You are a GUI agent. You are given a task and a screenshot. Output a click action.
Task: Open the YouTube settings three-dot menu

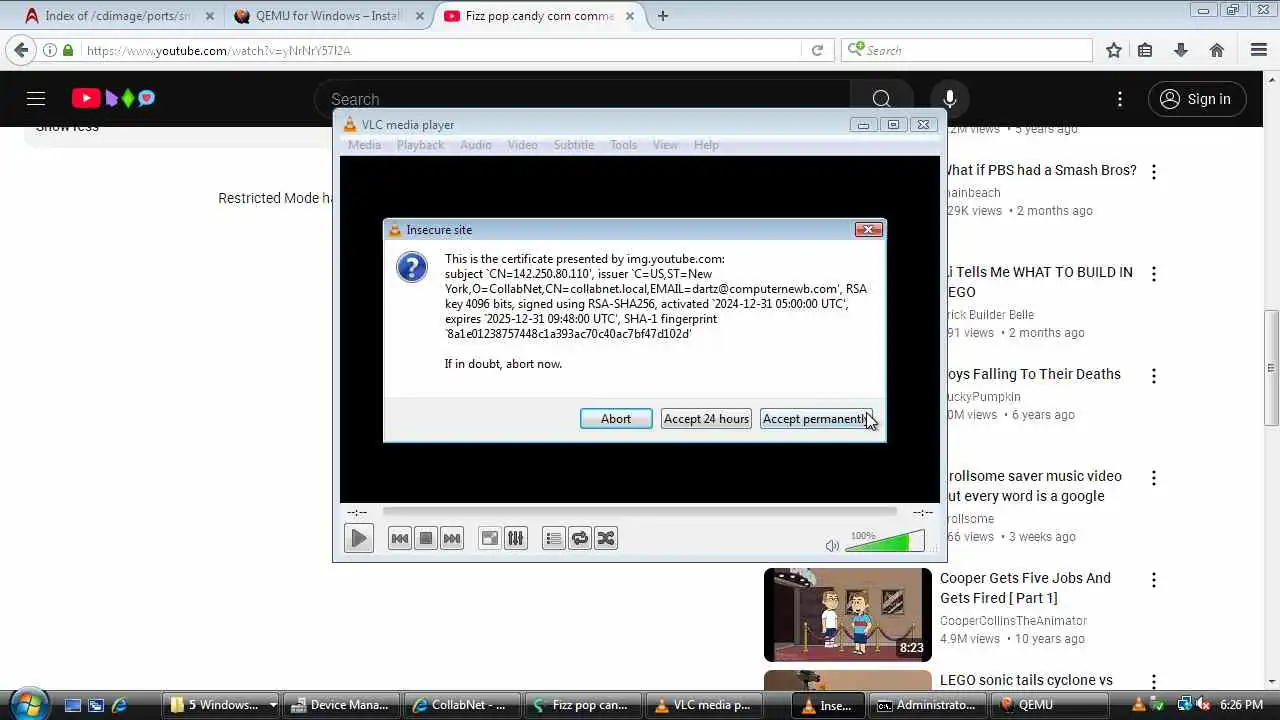1120,99
